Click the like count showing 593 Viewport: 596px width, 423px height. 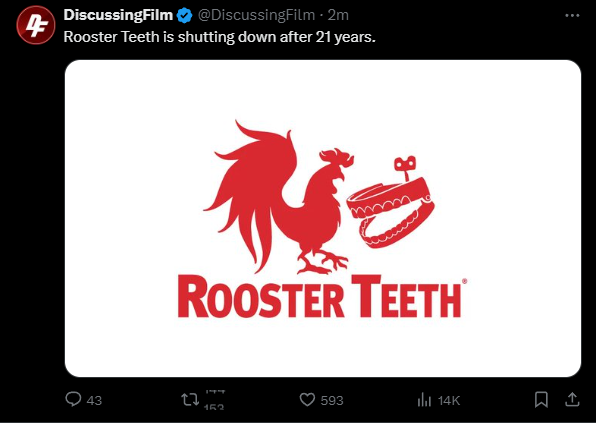coord(332,401)
